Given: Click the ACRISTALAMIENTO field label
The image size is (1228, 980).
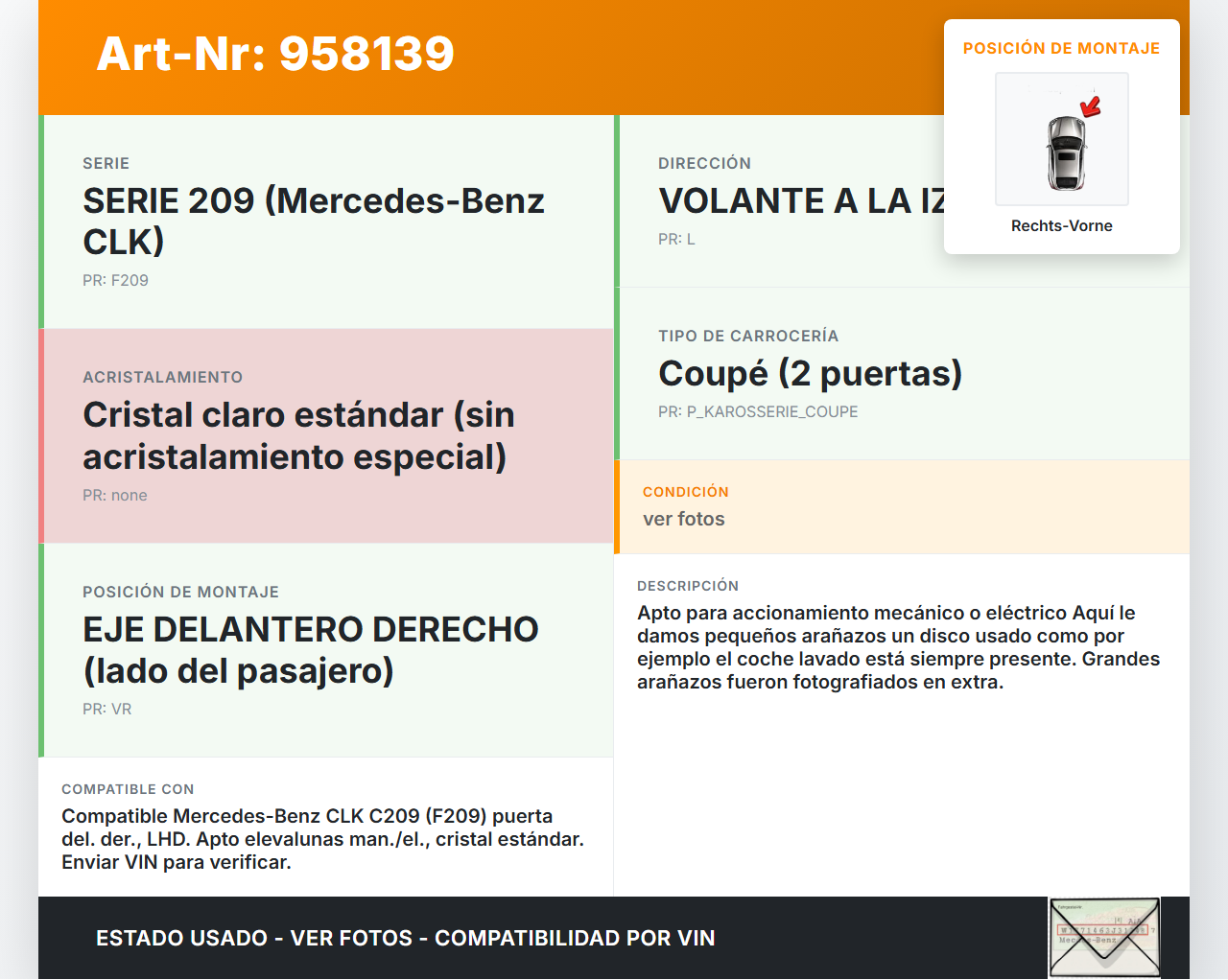Looking at the screenshot, I should pos(162,377).
